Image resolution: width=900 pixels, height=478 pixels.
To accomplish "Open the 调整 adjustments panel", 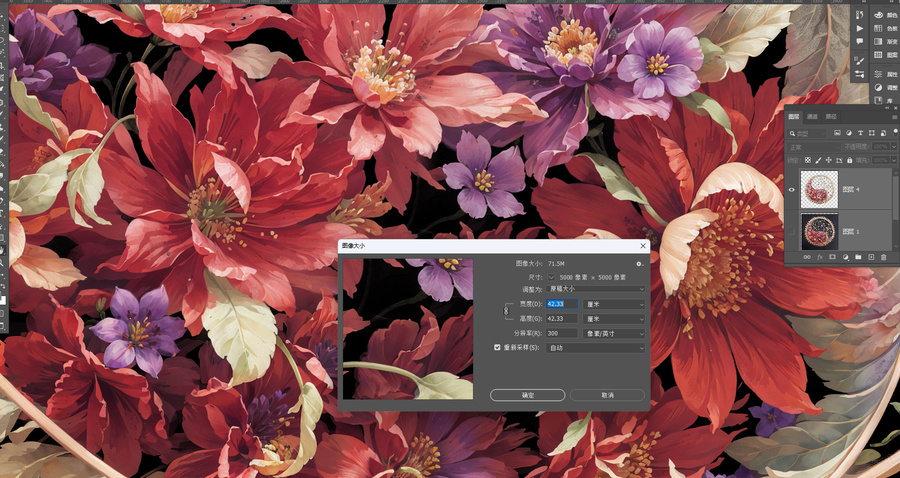I will pos(885,87).
